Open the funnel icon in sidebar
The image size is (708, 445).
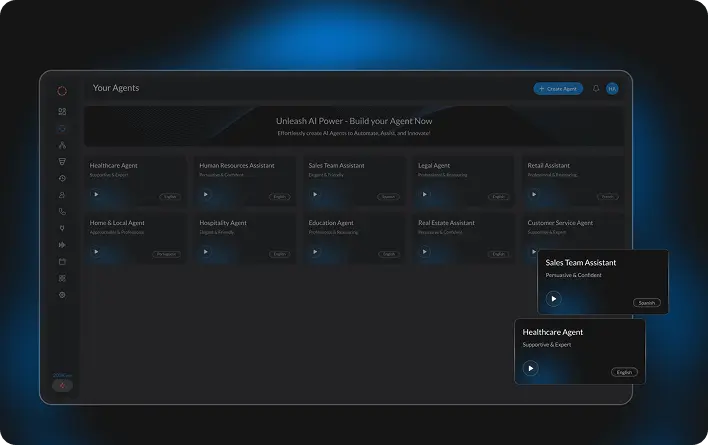pos(62,161)
